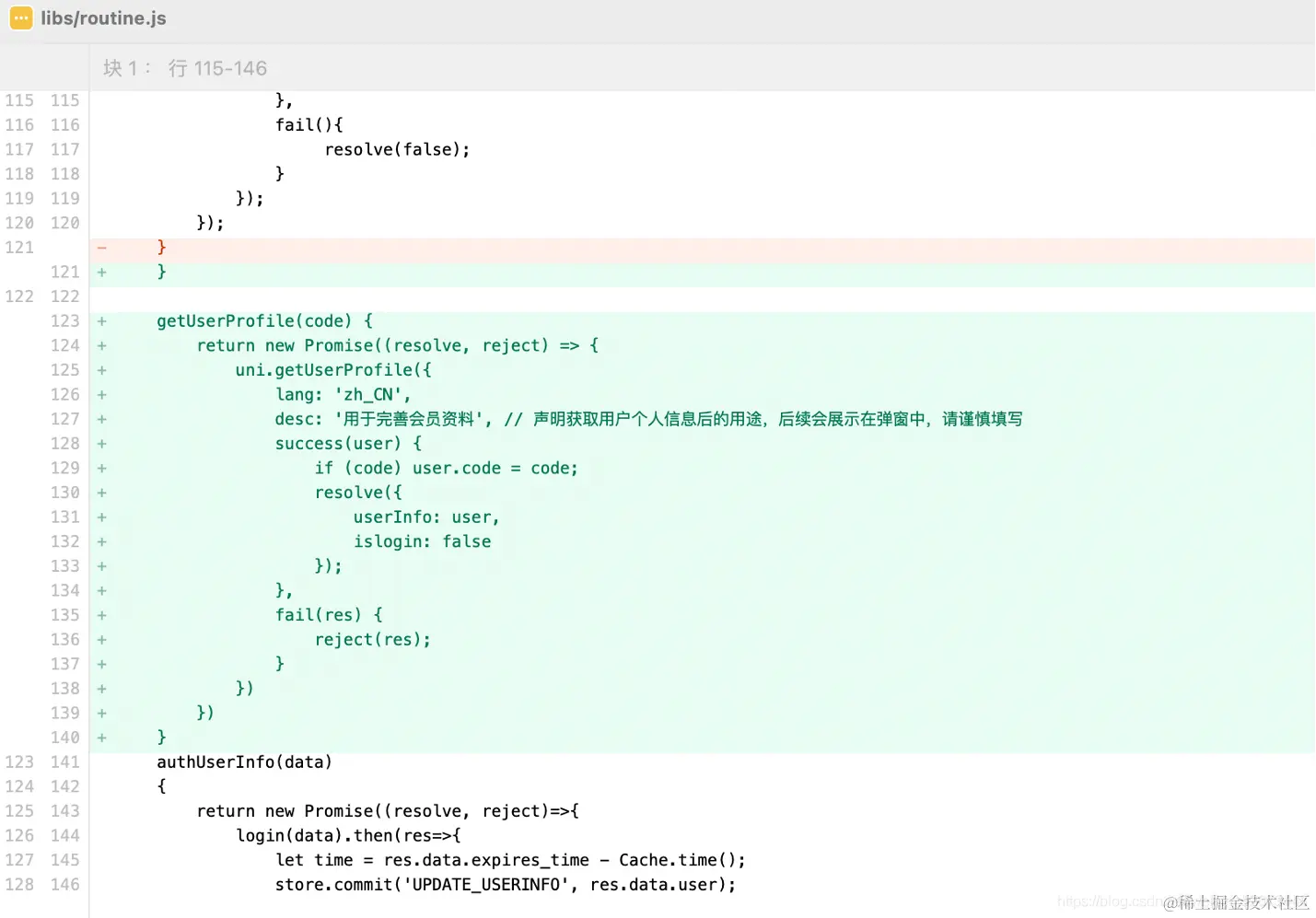Click new line number 146 in the gutter
The height and width of the screenshot is (918, 1316).
[64, 884]
